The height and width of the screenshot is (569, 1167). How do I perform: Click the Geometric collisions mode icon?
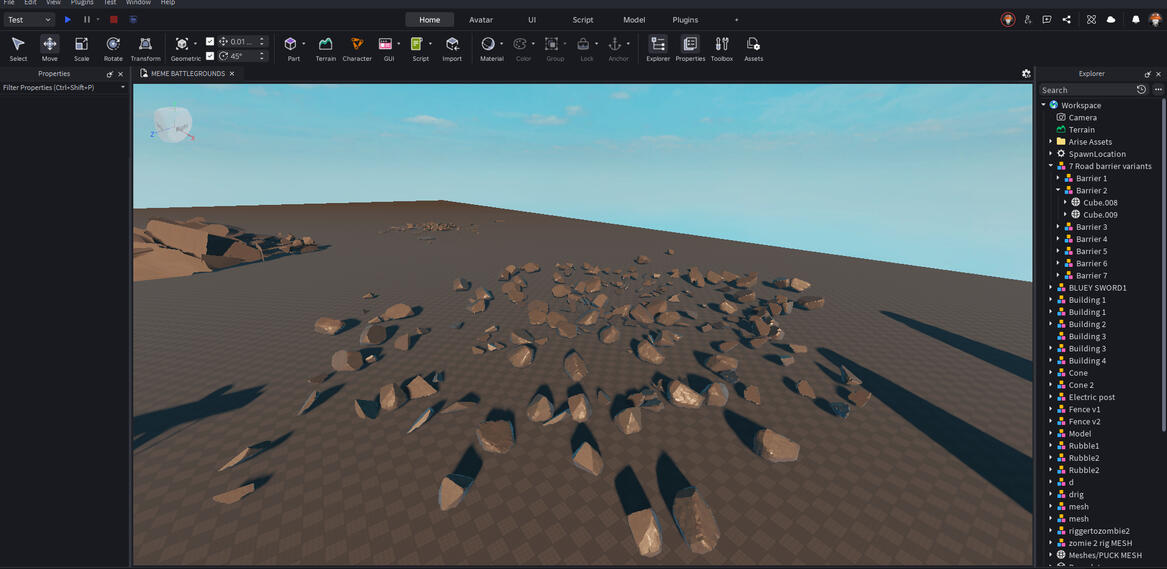pyautogui.click(x=182, y=45)
